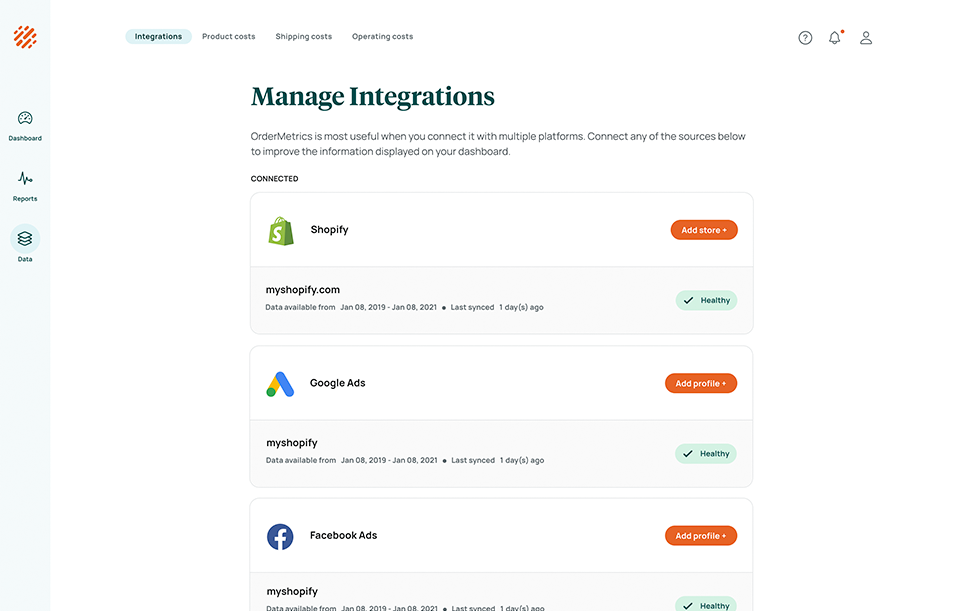Viewport: 953px width, 611px height.
Task: Click the Dashboard label in sidebar
Action: (x=25, y=139)
